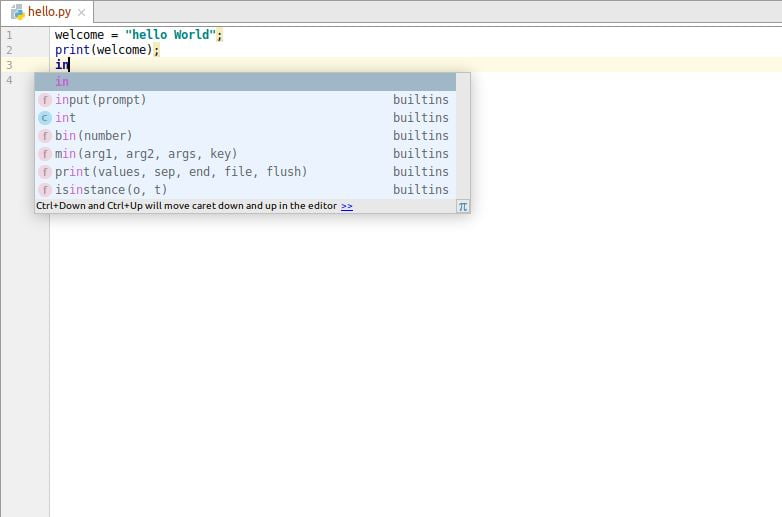Place caret in "hello World" string literal
The height and width of the screenshot is (517, 782).
click(170, 35)
